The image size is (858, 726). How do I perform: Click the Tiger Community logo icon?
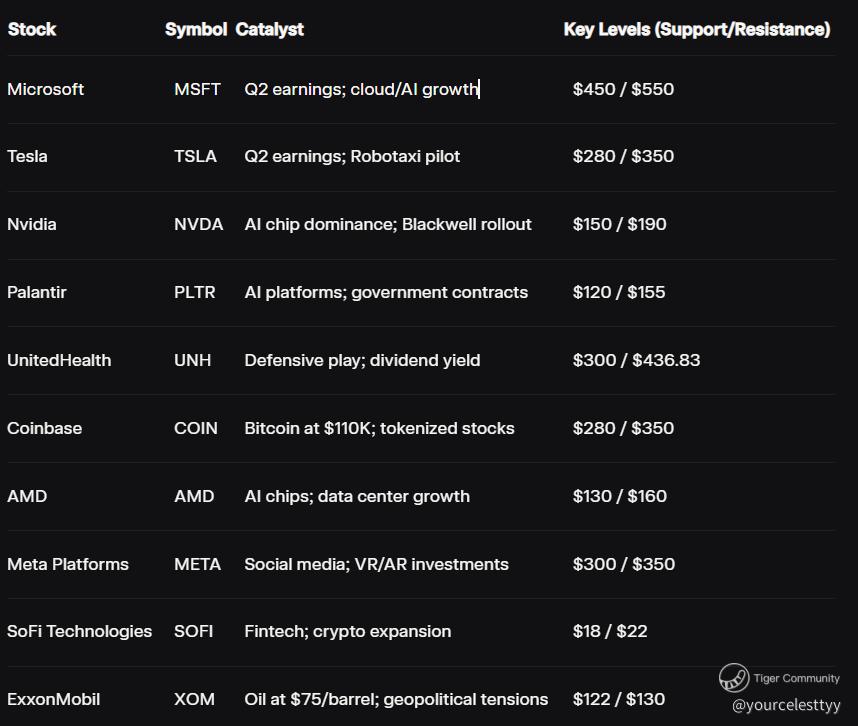click(x=733, y=678)
